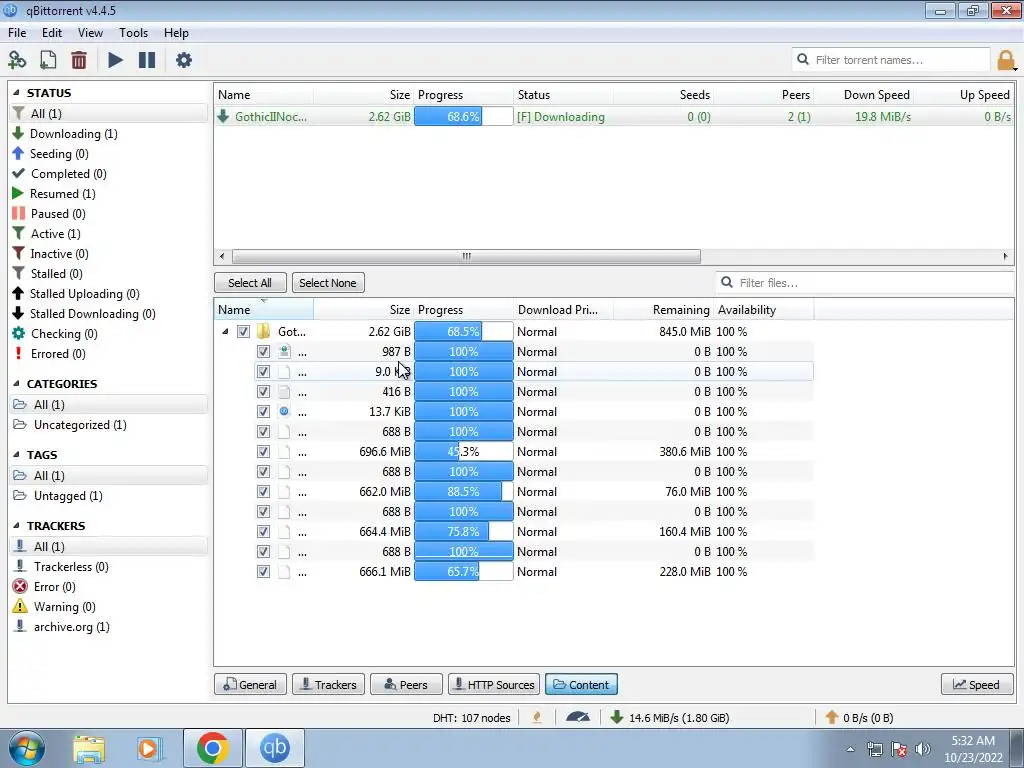Collapse the STATUS sidebar section
1024x768 pixels.
tap(16, 93)
